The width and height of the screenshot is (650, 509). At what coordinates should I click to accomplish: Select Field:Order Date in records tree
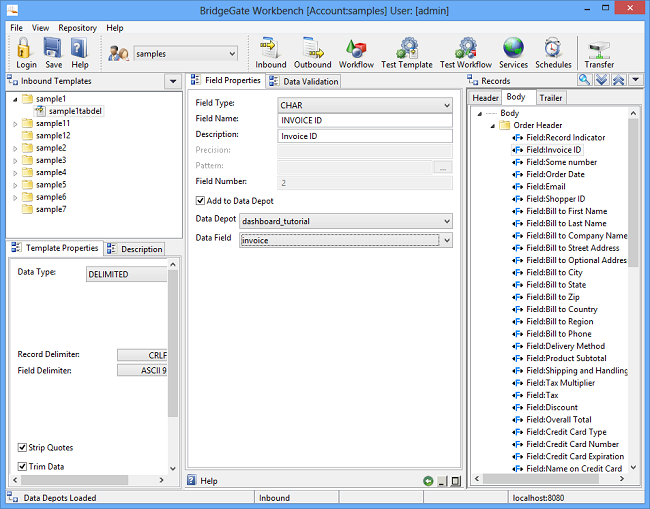pos(555,175)
